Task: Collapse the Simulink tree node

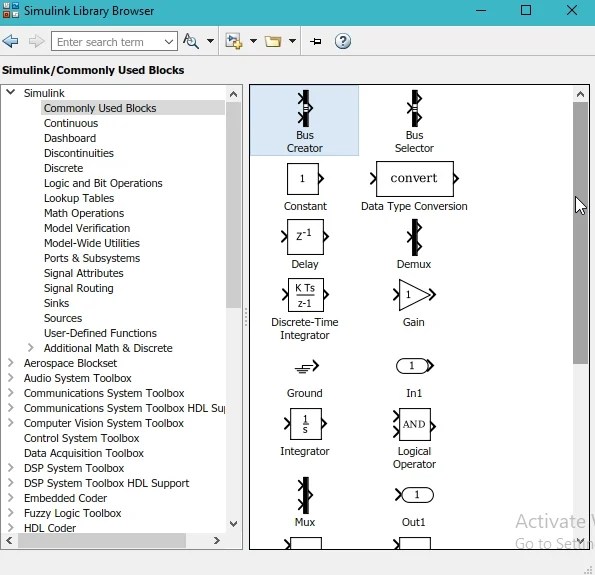Action: click(x=11, y=92)
